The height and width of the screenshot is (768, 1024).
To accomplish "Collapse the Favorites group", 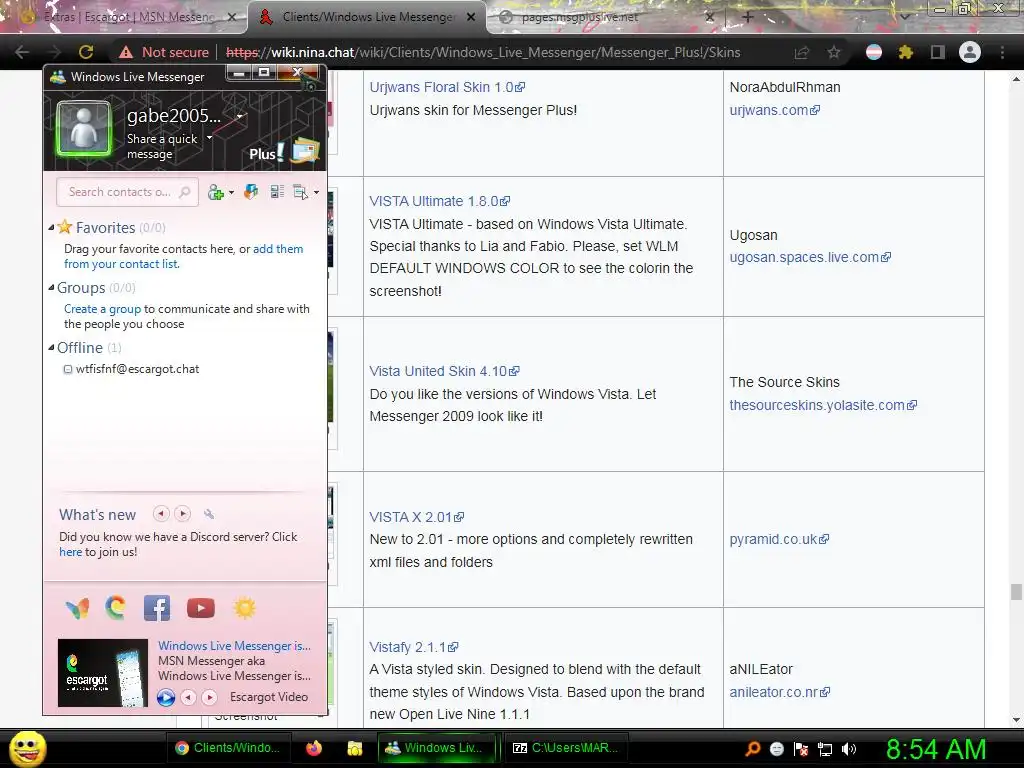I will click(x=51, y=228).
